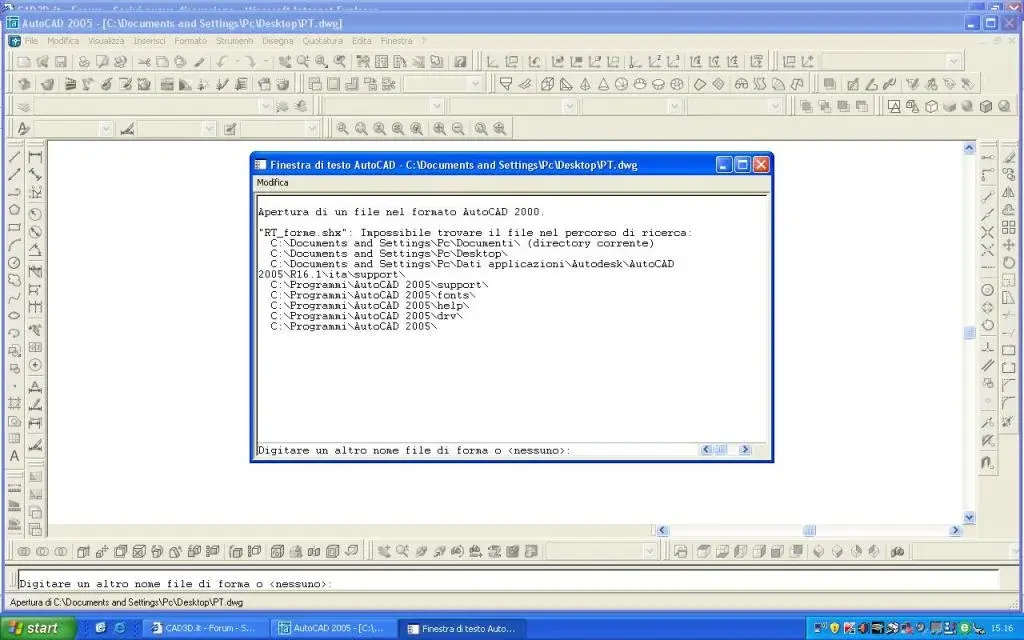The height and width of the screenshot is (640, 1024).
Task: Save the drawing using the floppy disk icon
Action: [61, 62]
